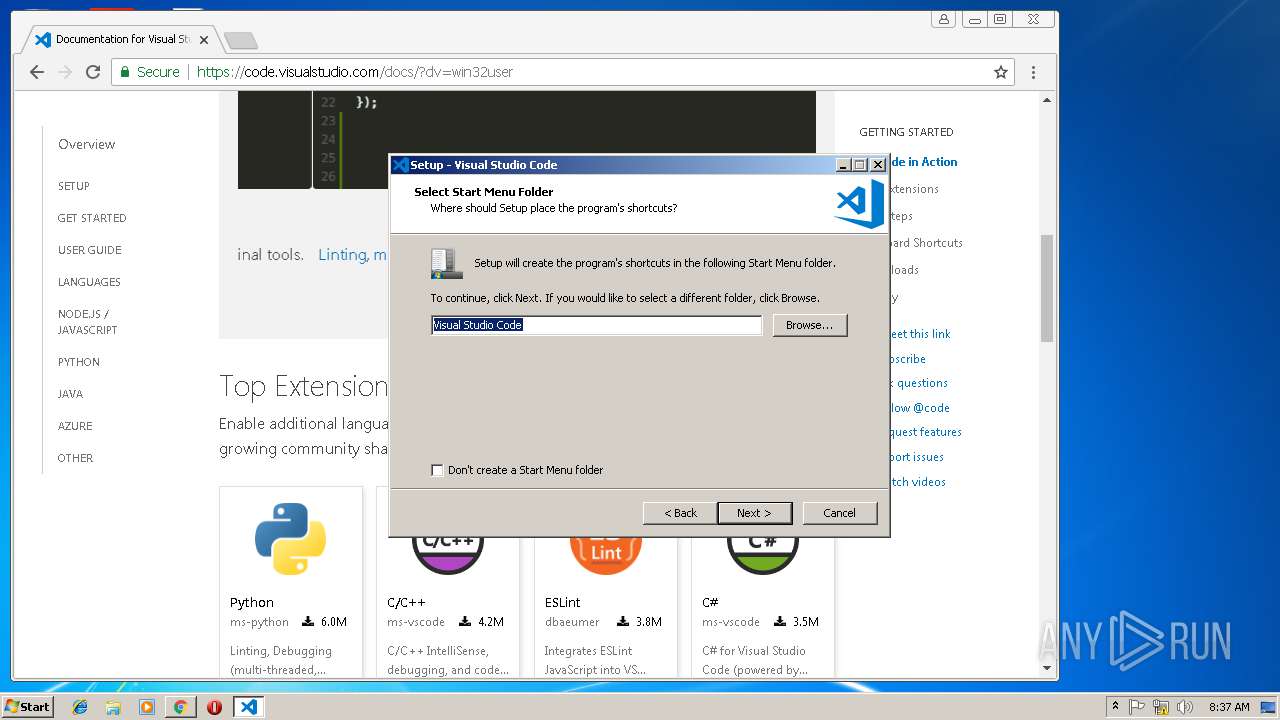The height and width of the screenshot is (720, 1280).
Task: Open the C/C++ extension title
Action: [406, 602]
